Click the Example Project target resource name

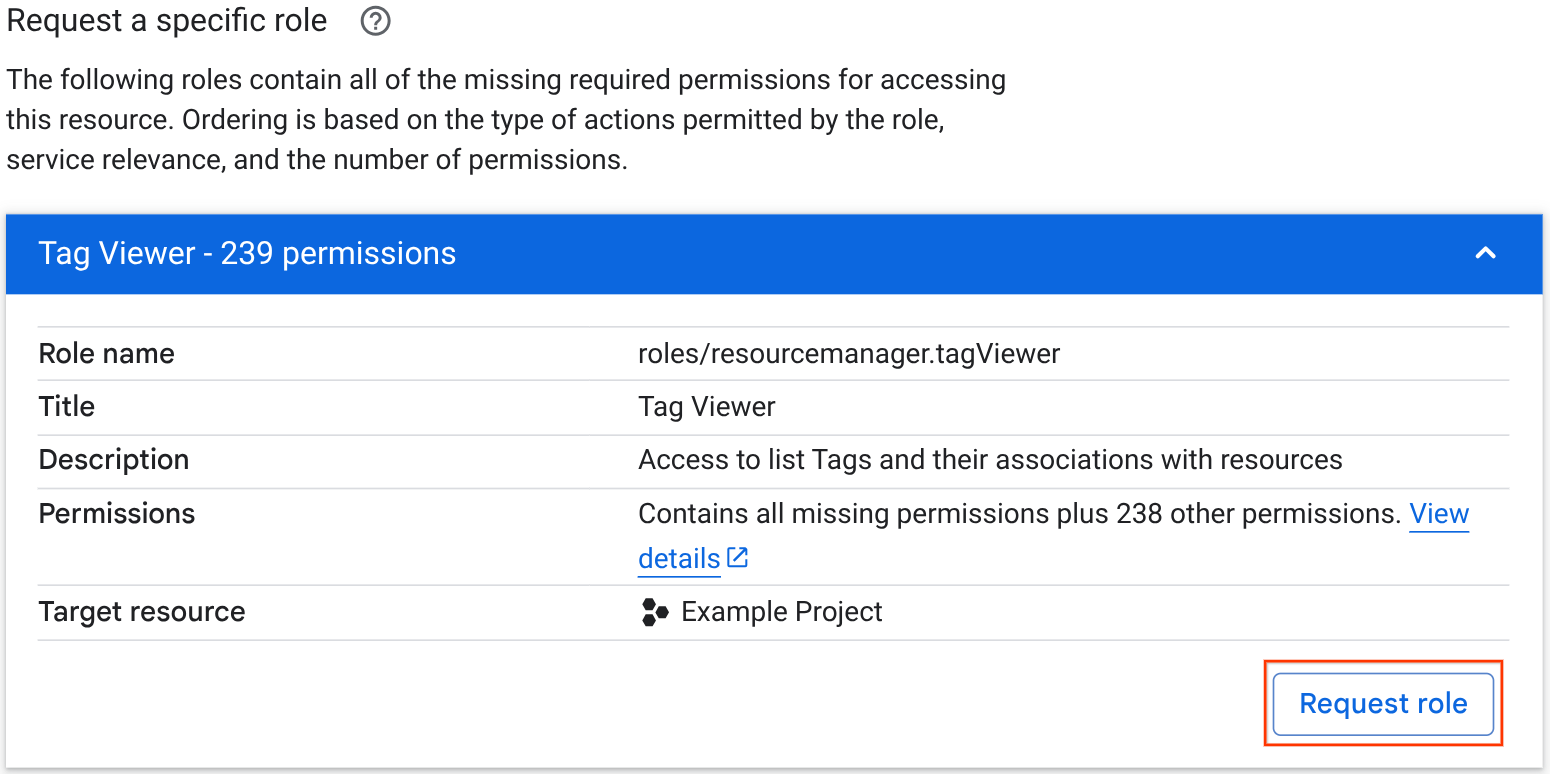click(x=781, y=612)
